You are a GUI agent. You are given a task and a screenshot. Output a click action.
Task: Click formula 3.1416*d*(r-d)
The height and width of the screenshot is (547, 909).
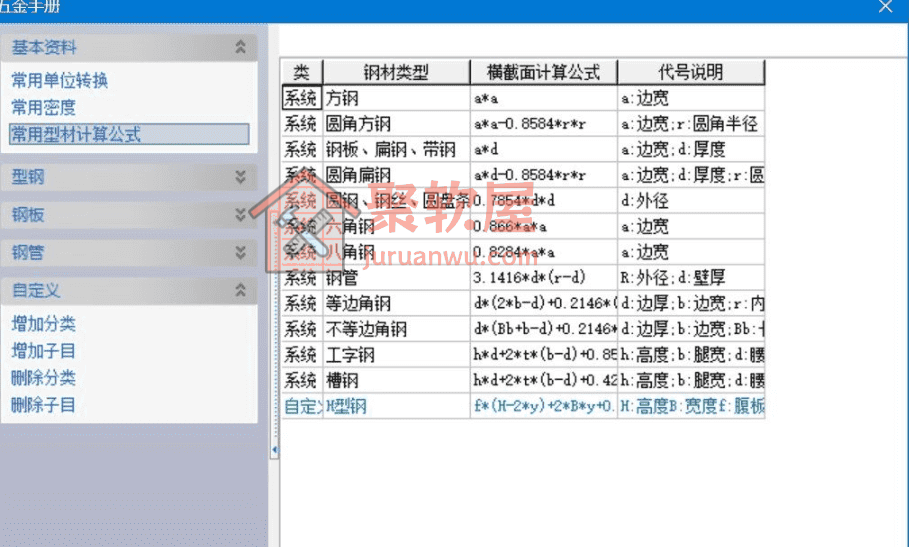[x=544, y=278]
